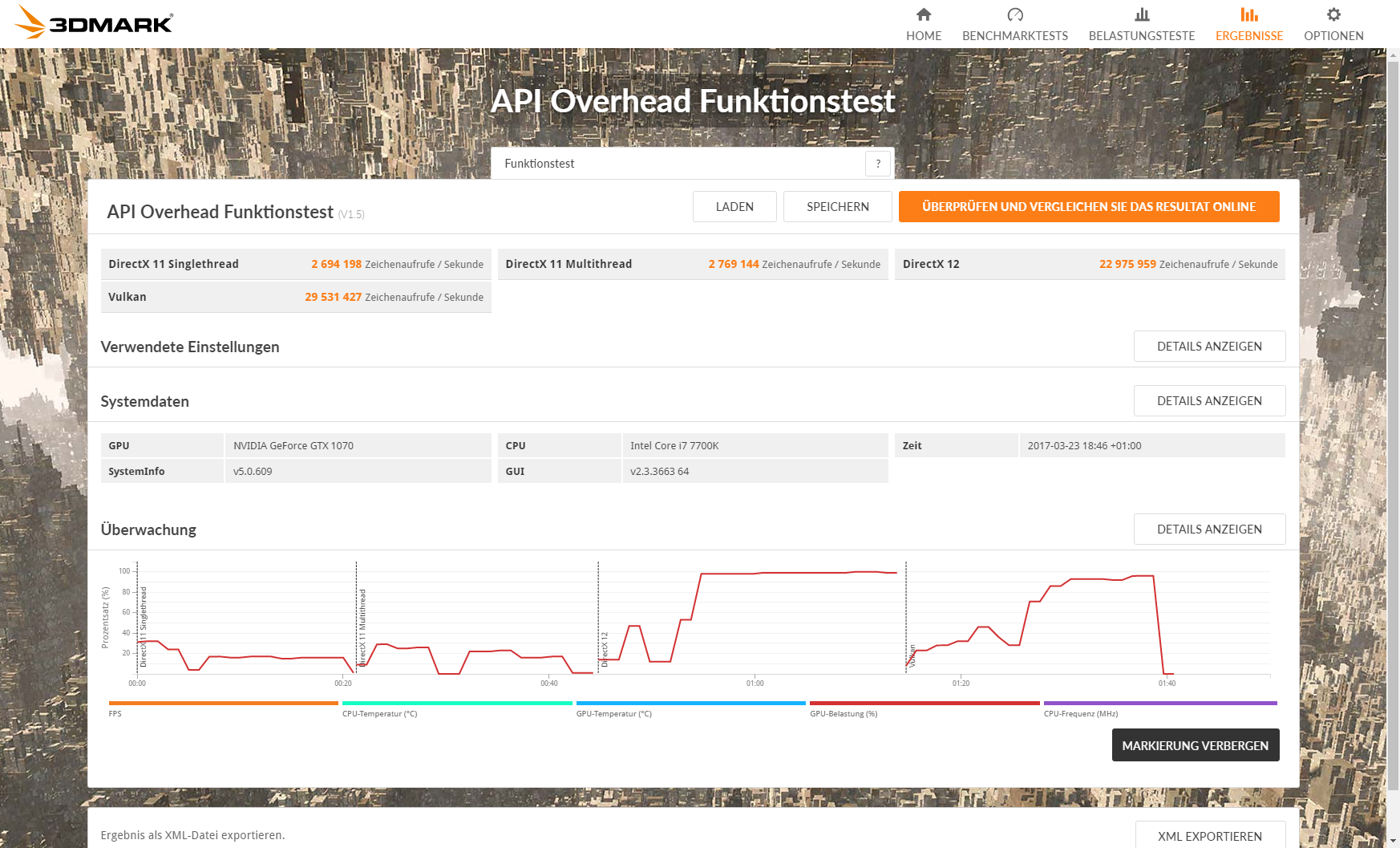Click the version label (V1.5)
The image size is (1400, 848).
351,215
